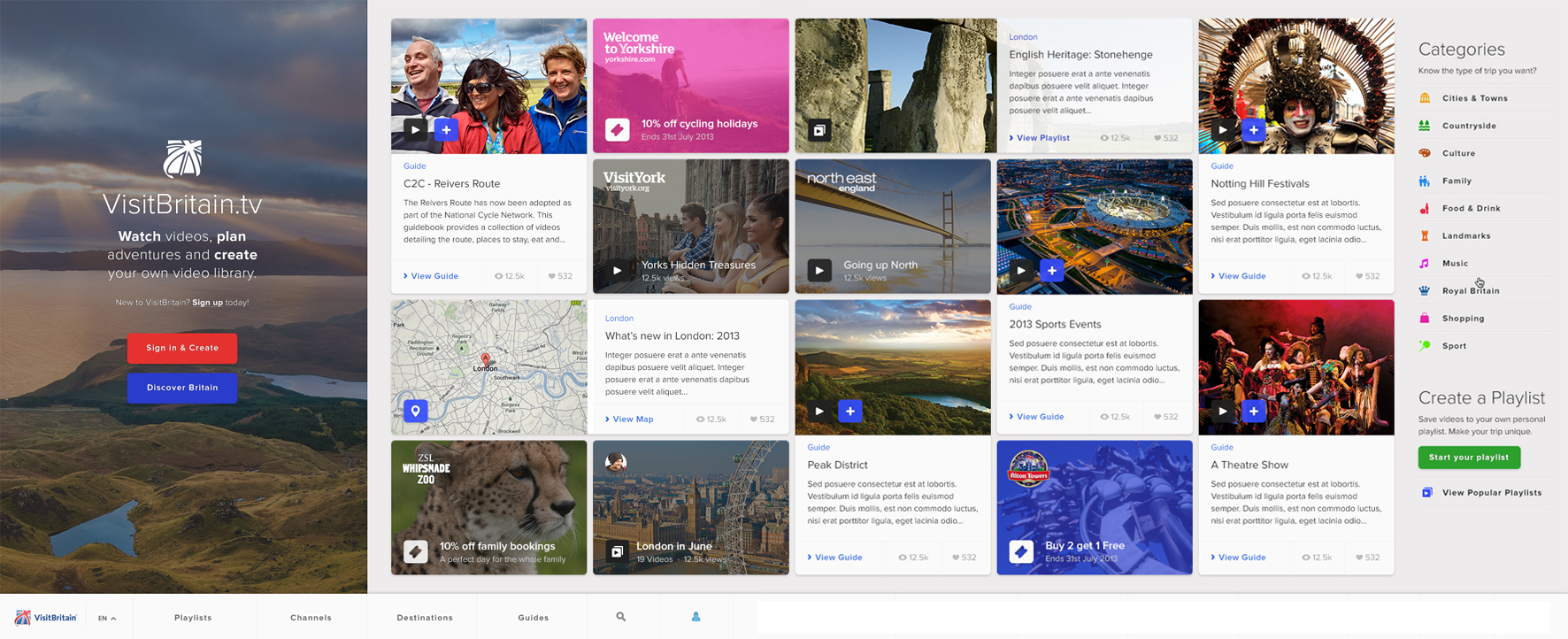The image size is (1568, 639).
Task: Open the Channels menu item
Action: click(311, 618)
